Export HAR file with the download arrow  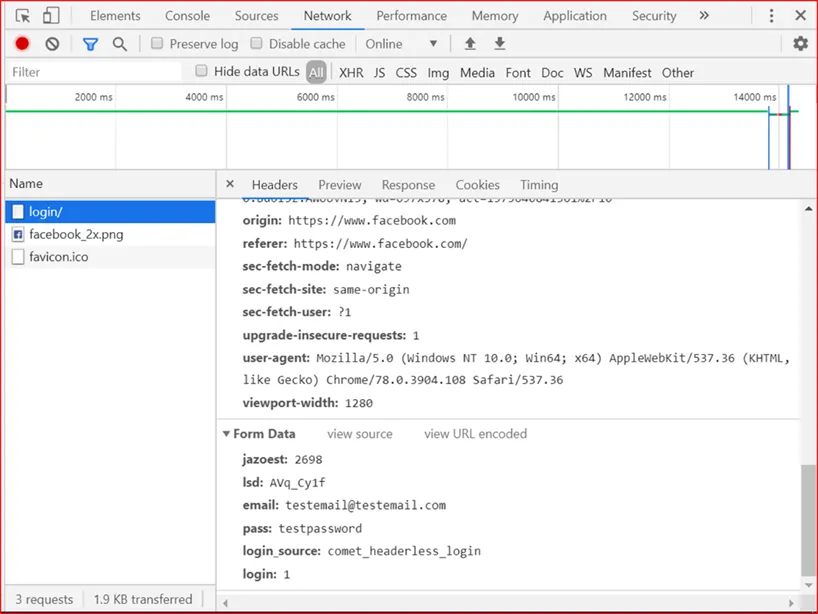500,44
